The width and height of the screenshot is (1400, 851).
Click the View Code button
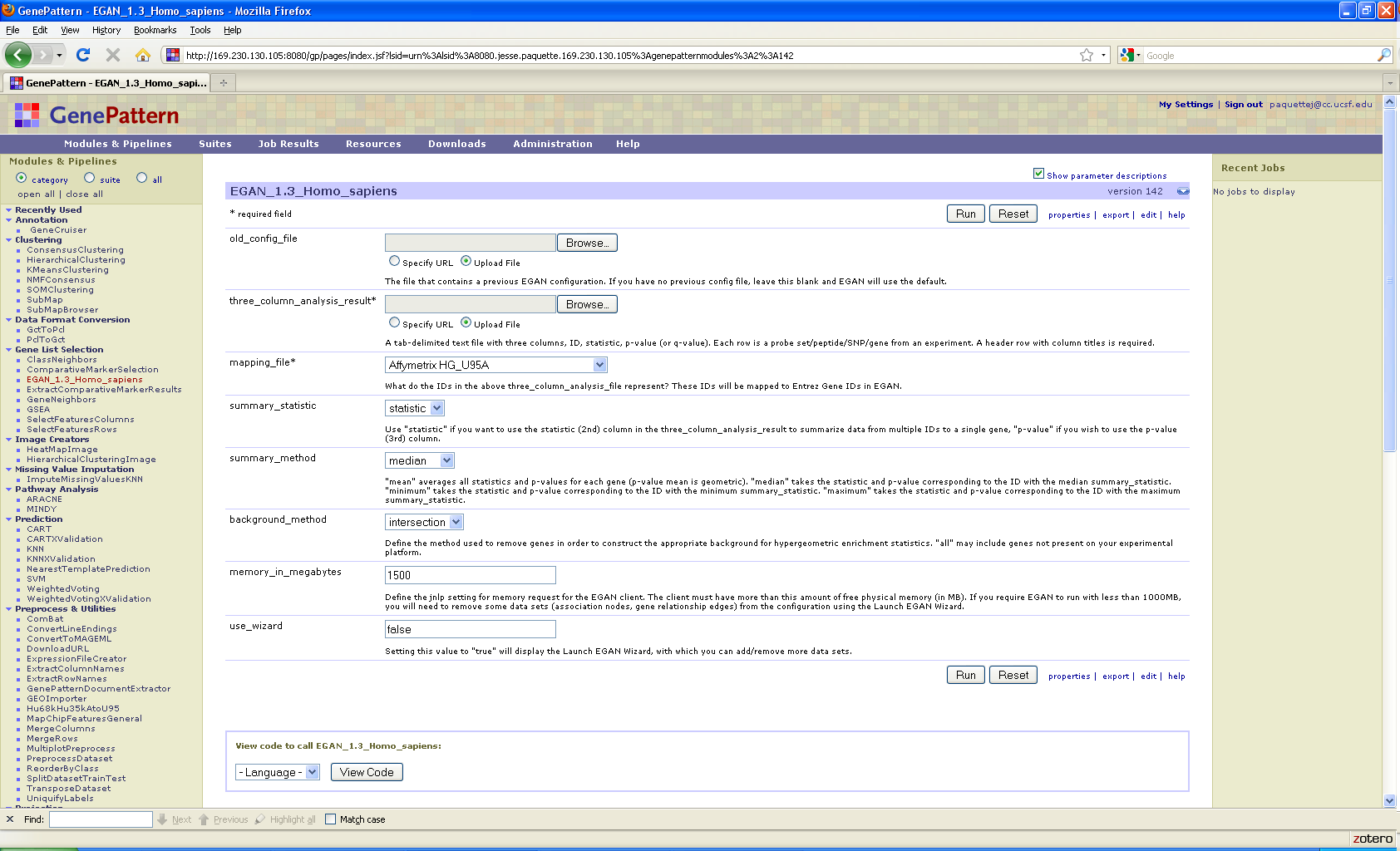coord(367,772)
